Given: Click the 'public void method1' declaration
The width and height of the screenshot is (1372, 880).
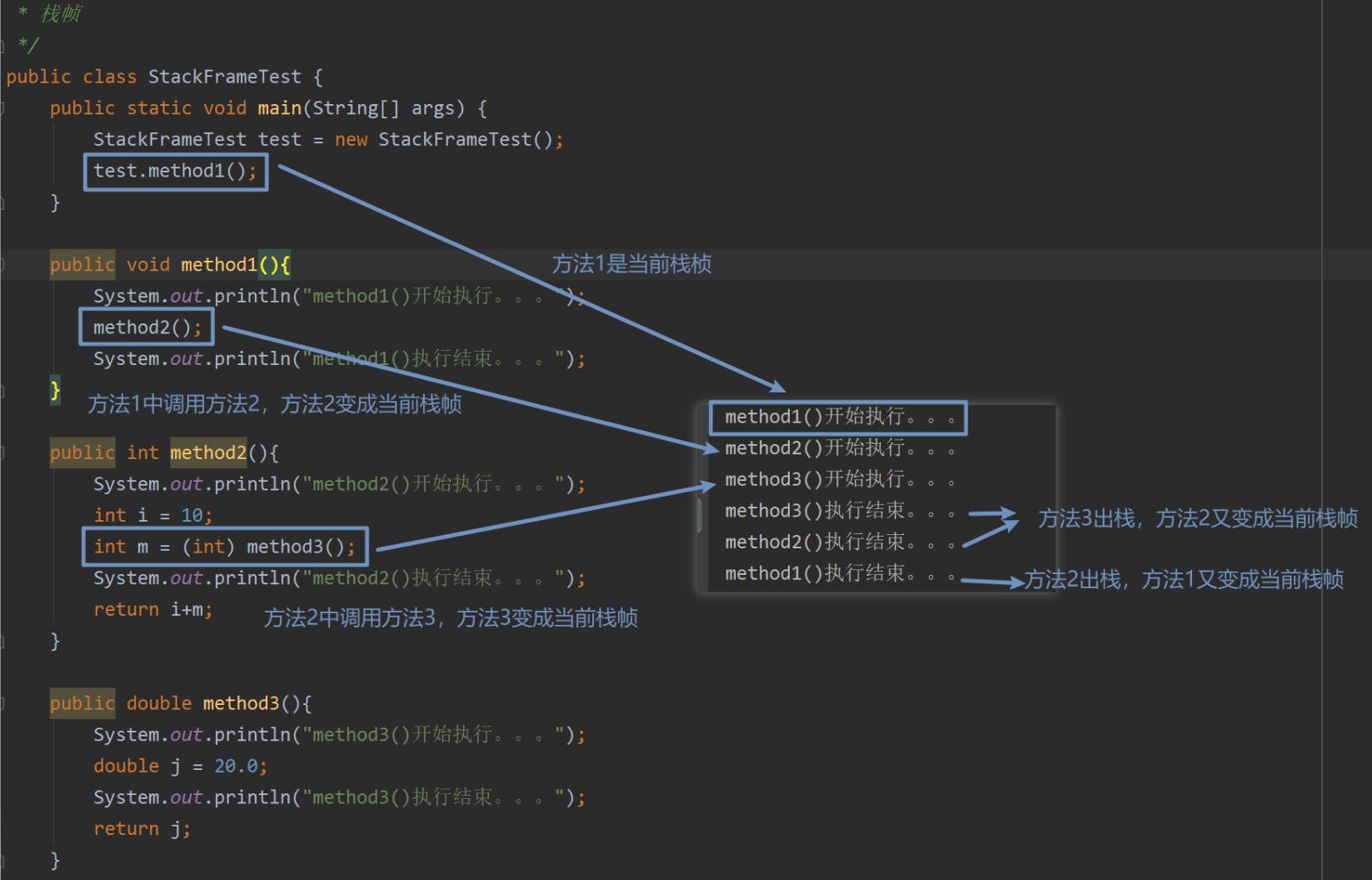Looking at the screenshot, I should coord(170,265).
